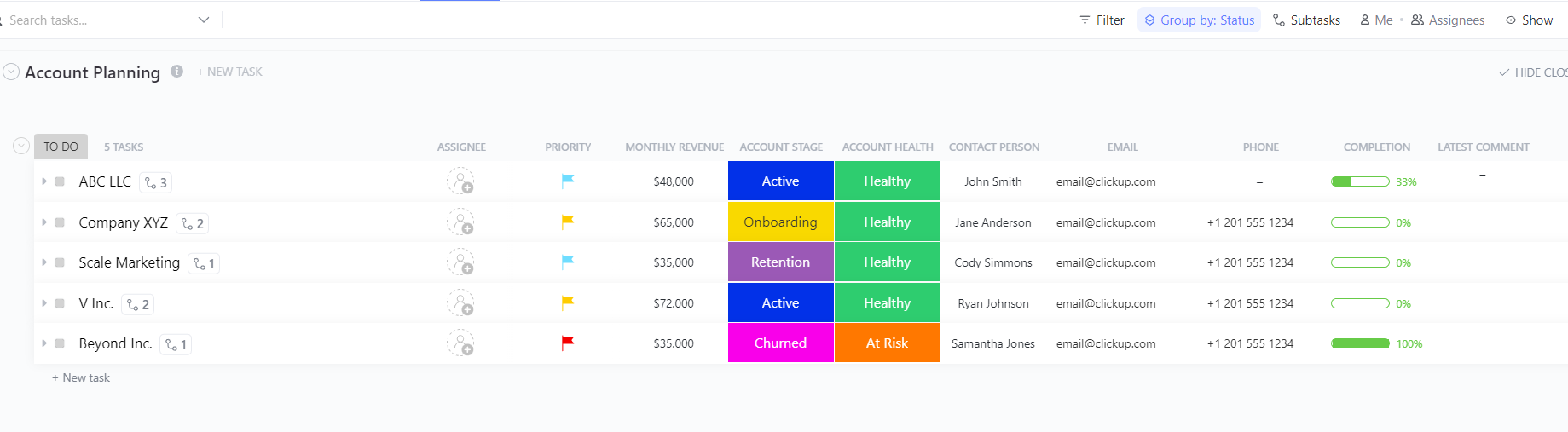Click the Account Planning list title
Viewport: 1568px width, 432px height.
point(92,72)
